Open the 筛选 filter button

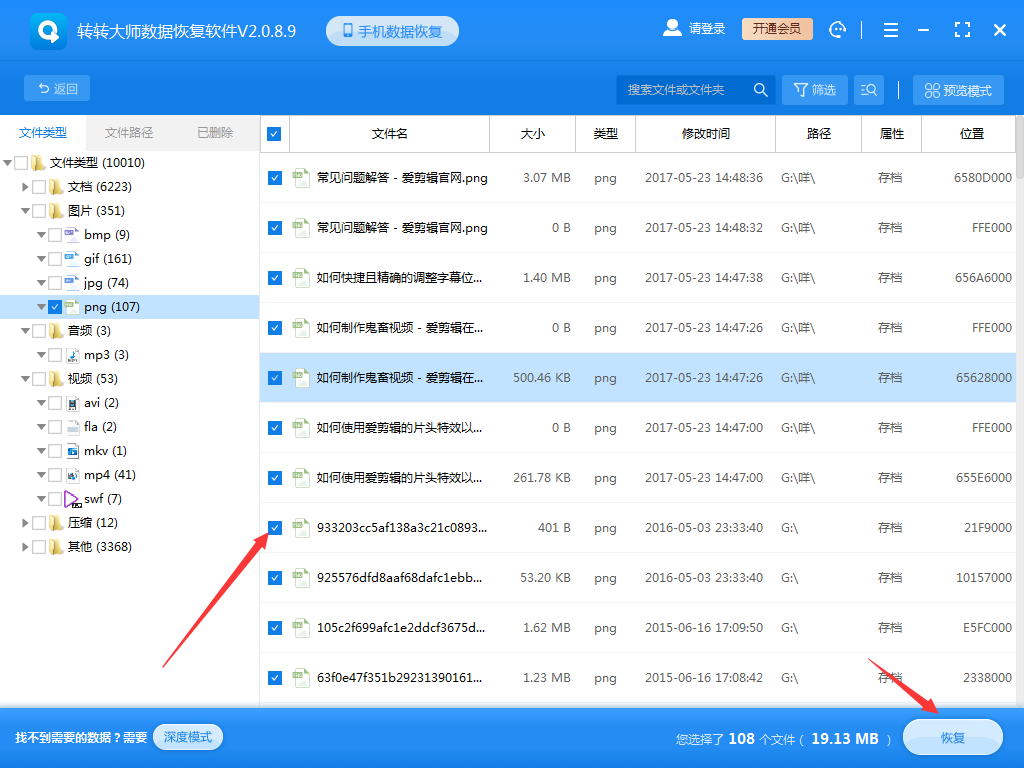tap(814, 90)
